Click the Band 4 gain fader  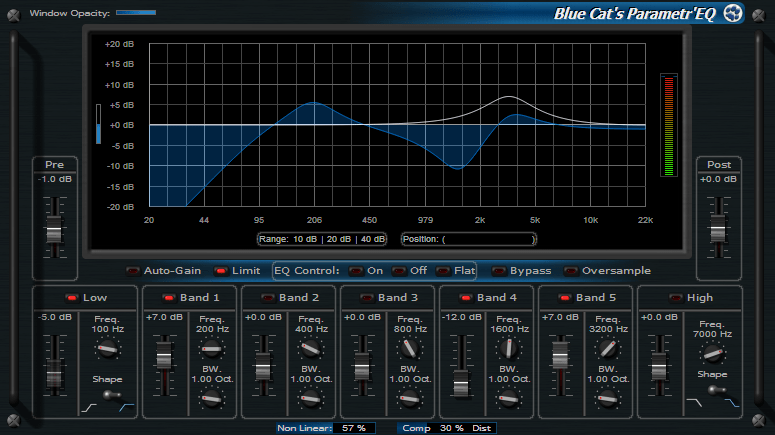tap(461, 384)
